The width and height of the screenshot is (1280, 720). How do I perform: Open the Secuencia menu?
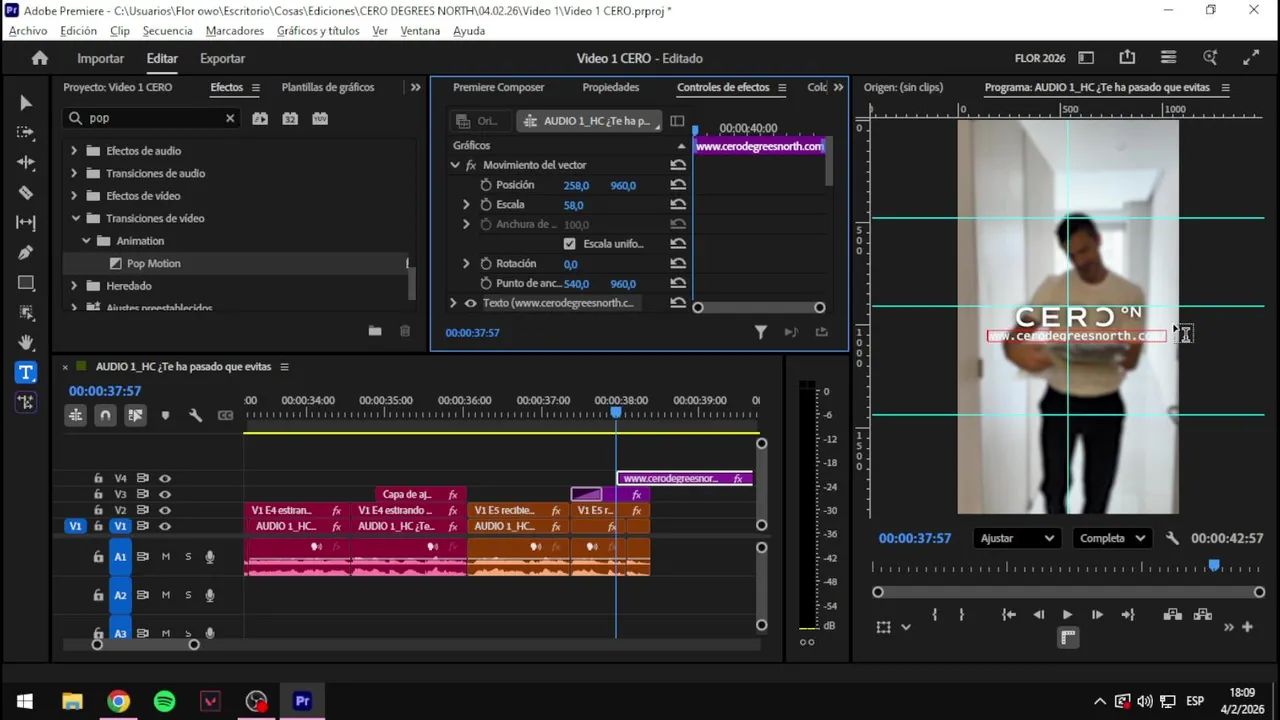[167, 31]
